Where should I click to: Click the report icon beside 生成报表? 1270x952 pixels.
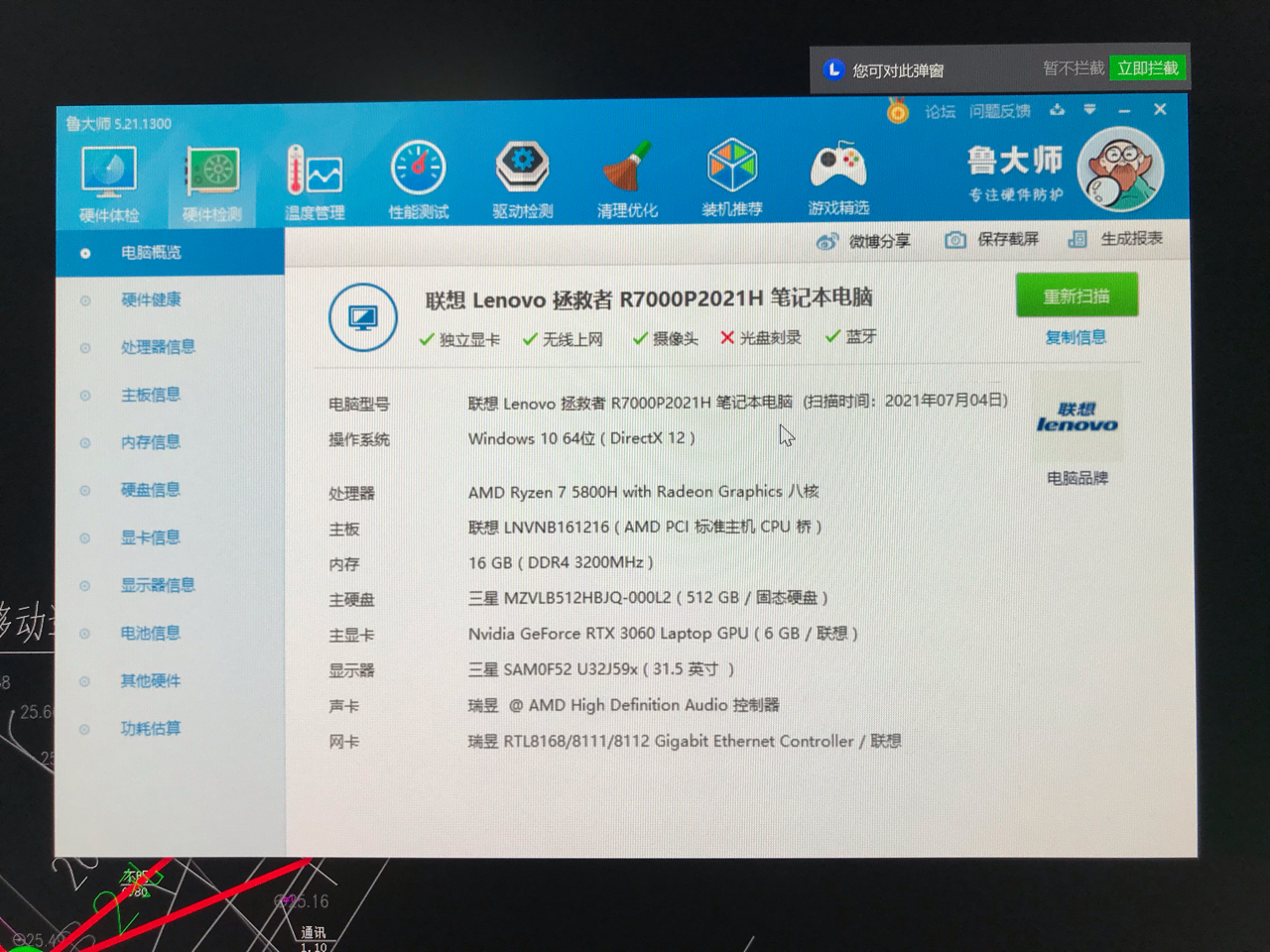coord(1078,239)
